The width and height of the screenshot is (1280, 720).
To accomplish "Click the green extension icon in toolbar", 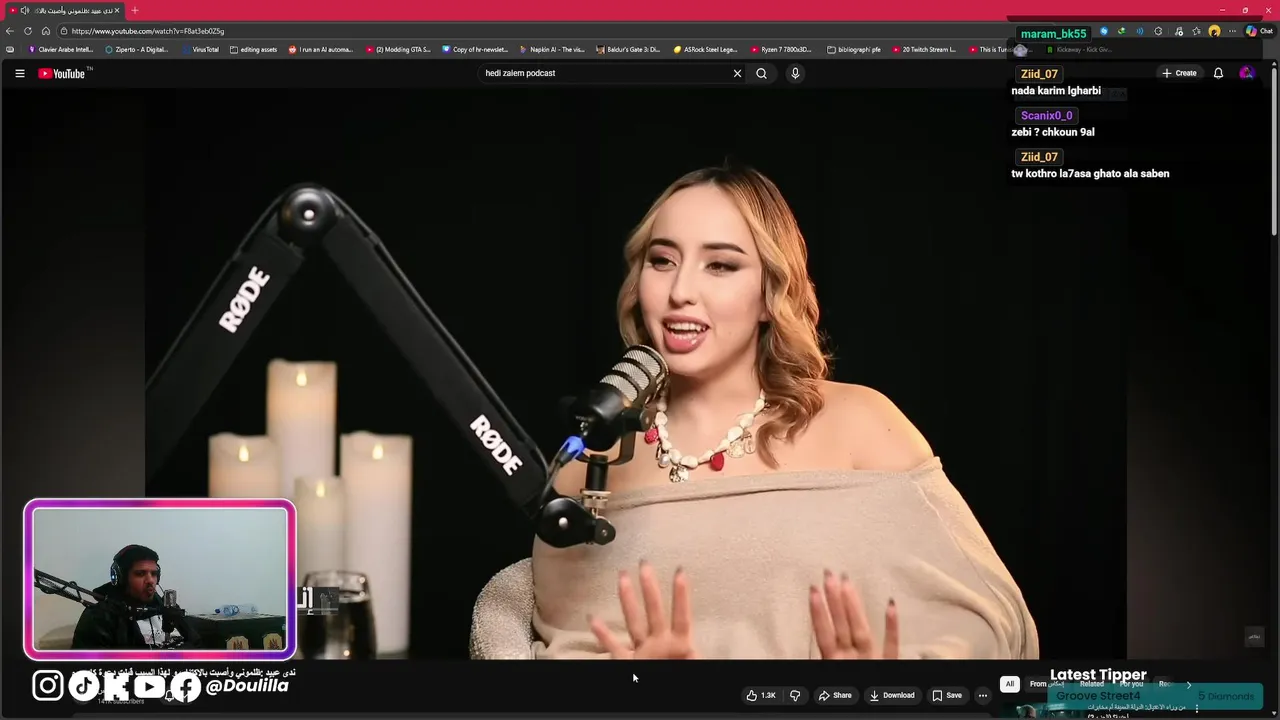I will 1121,31.
